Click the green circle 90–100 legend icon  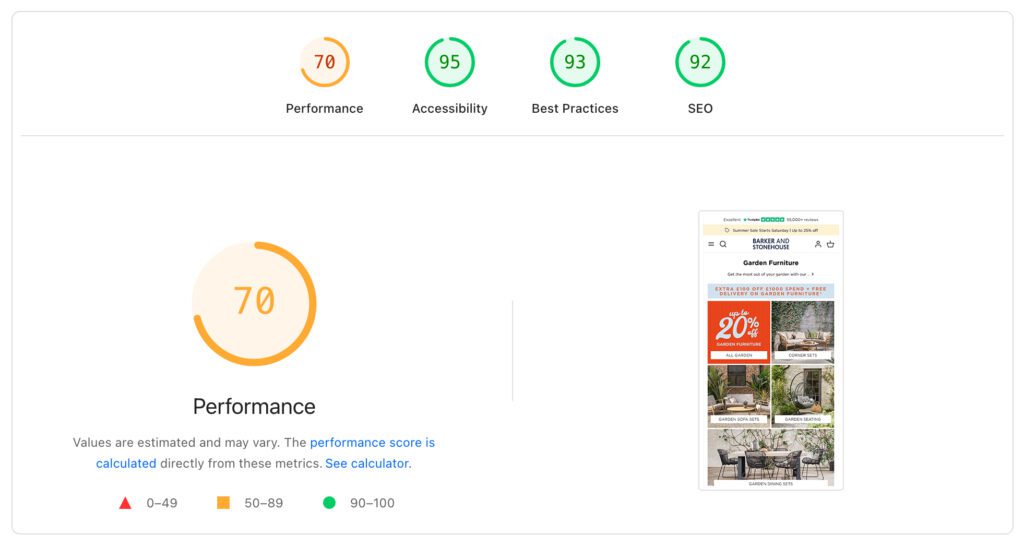pyautogui.click(x=329, y=503)
